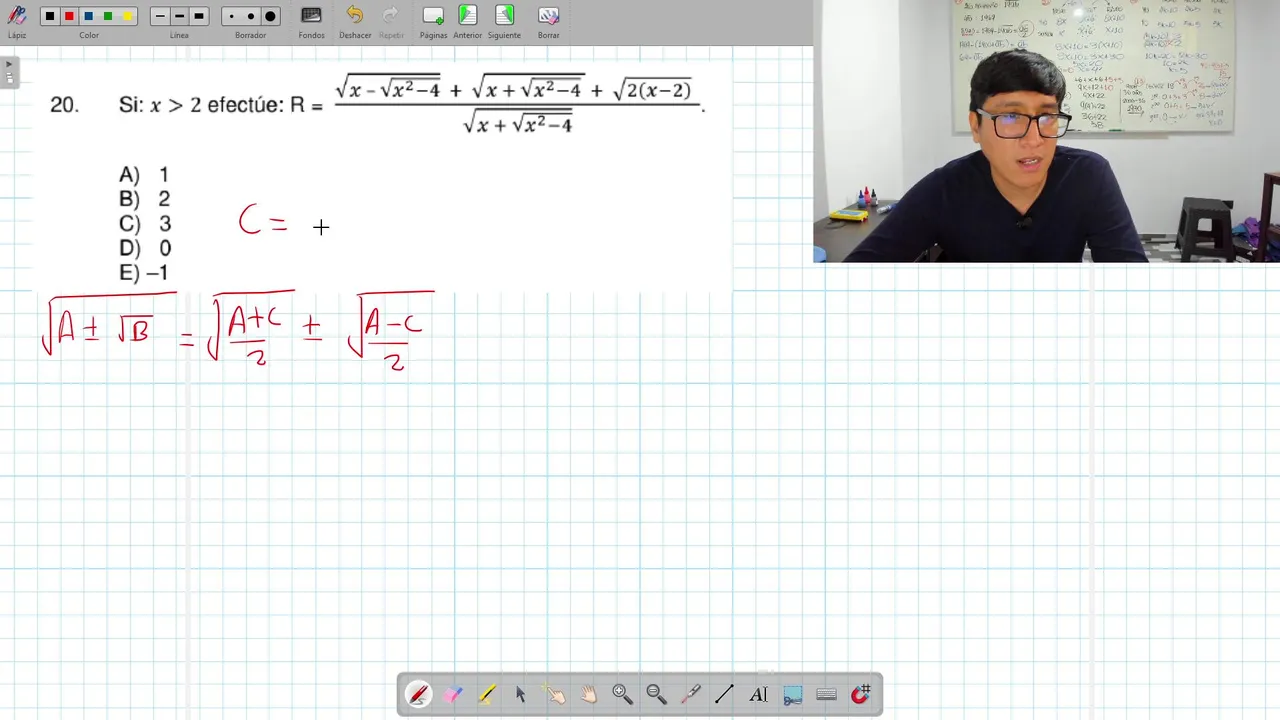Choose the pointing finger interact tool
Viewport: 1280px width, 720px height.
554,694
